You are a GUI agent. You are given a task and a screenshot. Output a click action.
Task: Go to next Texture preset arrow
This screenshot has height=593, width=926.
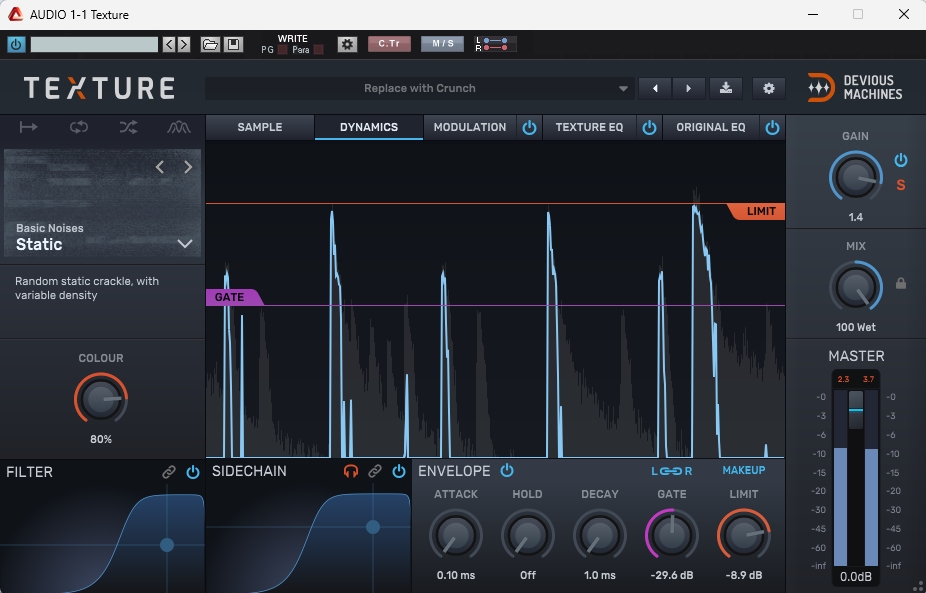tap(688, 89)
